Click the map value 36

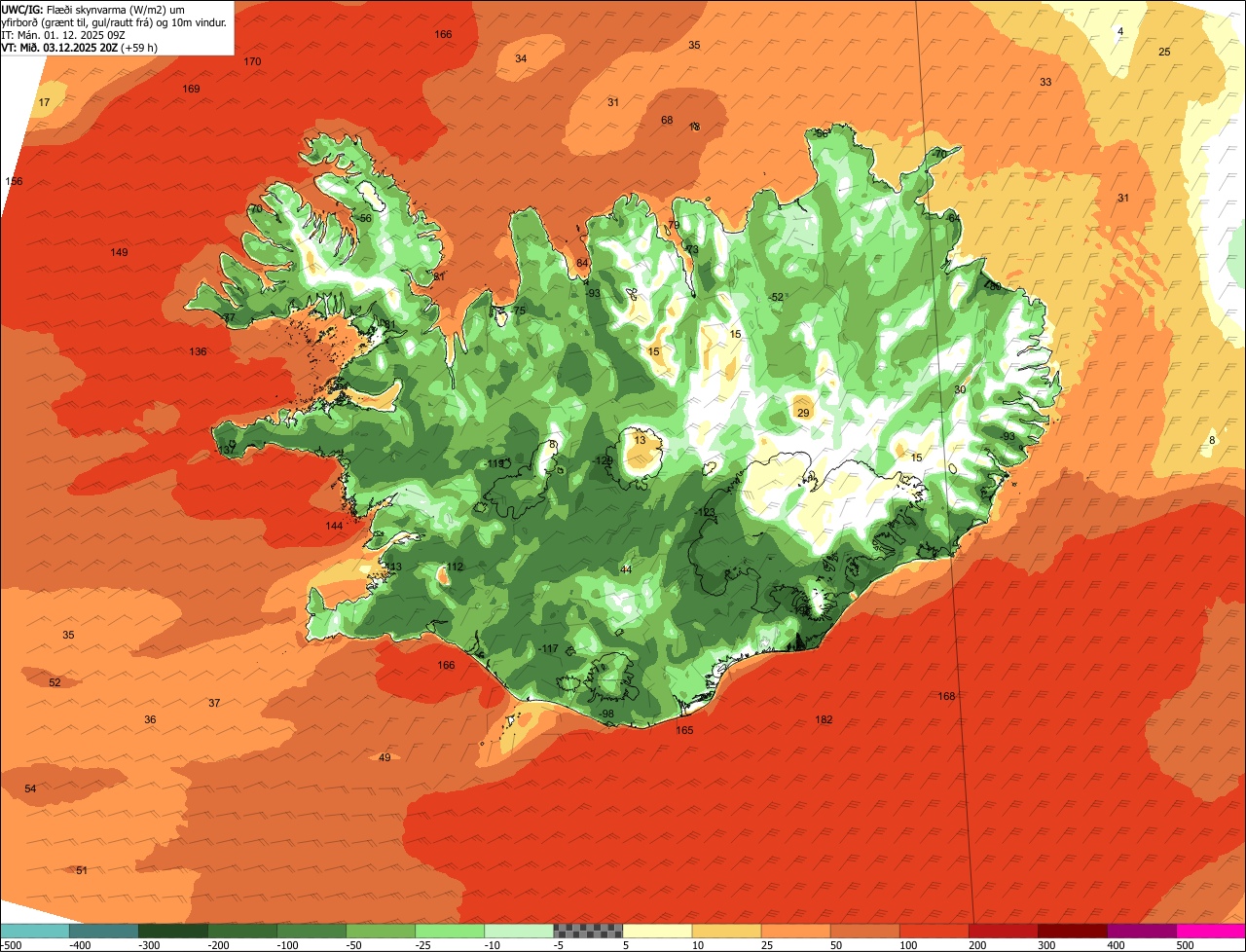[x=150, y=719]
